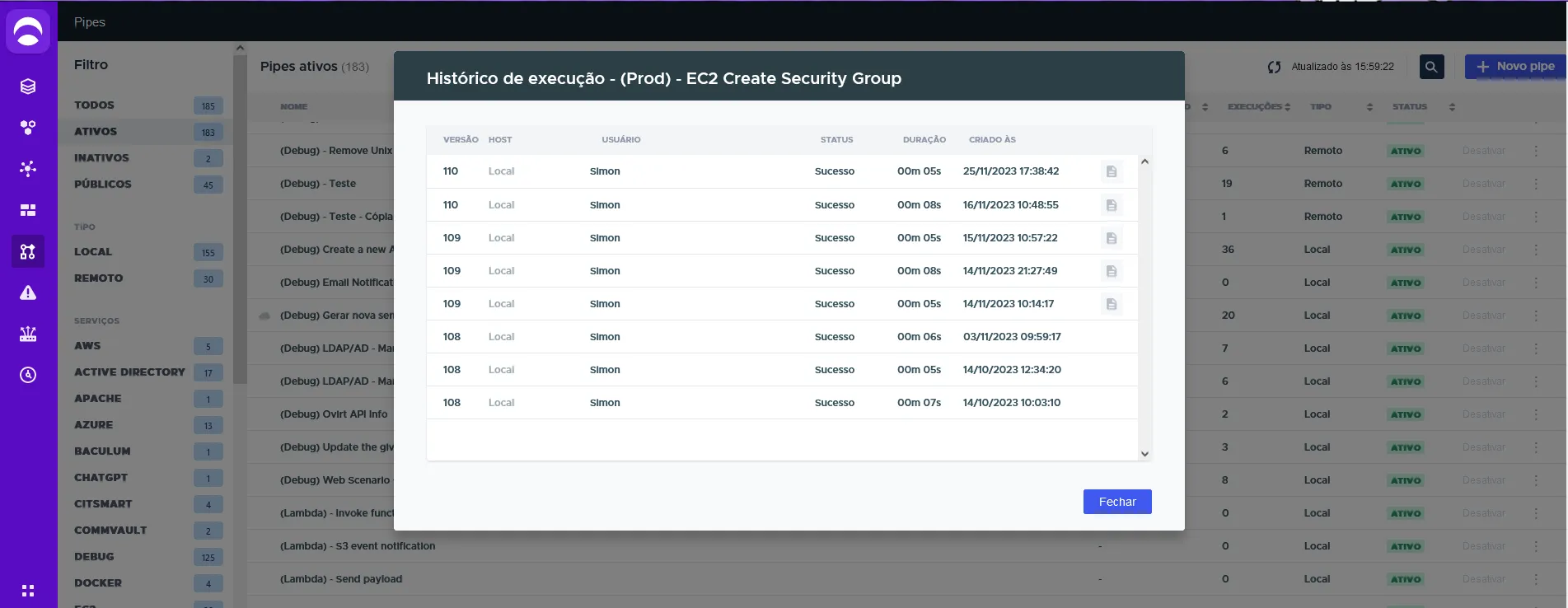Open log file for 14/11/2023 10:14:17 execution
Screen dimensions: 1568x608
[1112, 304]
